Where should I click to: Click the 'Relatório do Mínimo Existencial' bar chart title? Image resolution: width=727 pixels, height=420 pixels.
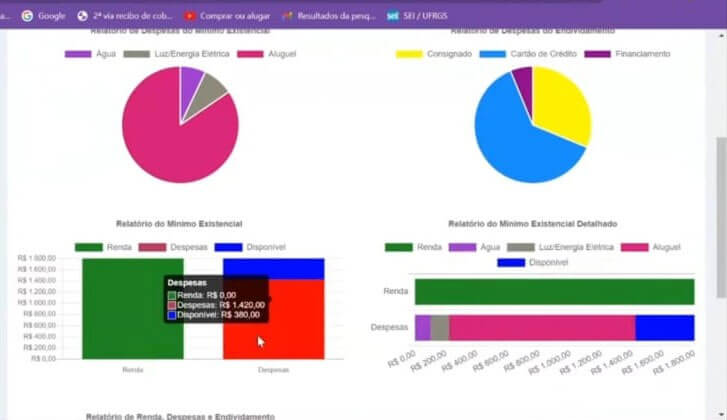tap(179, 224)
